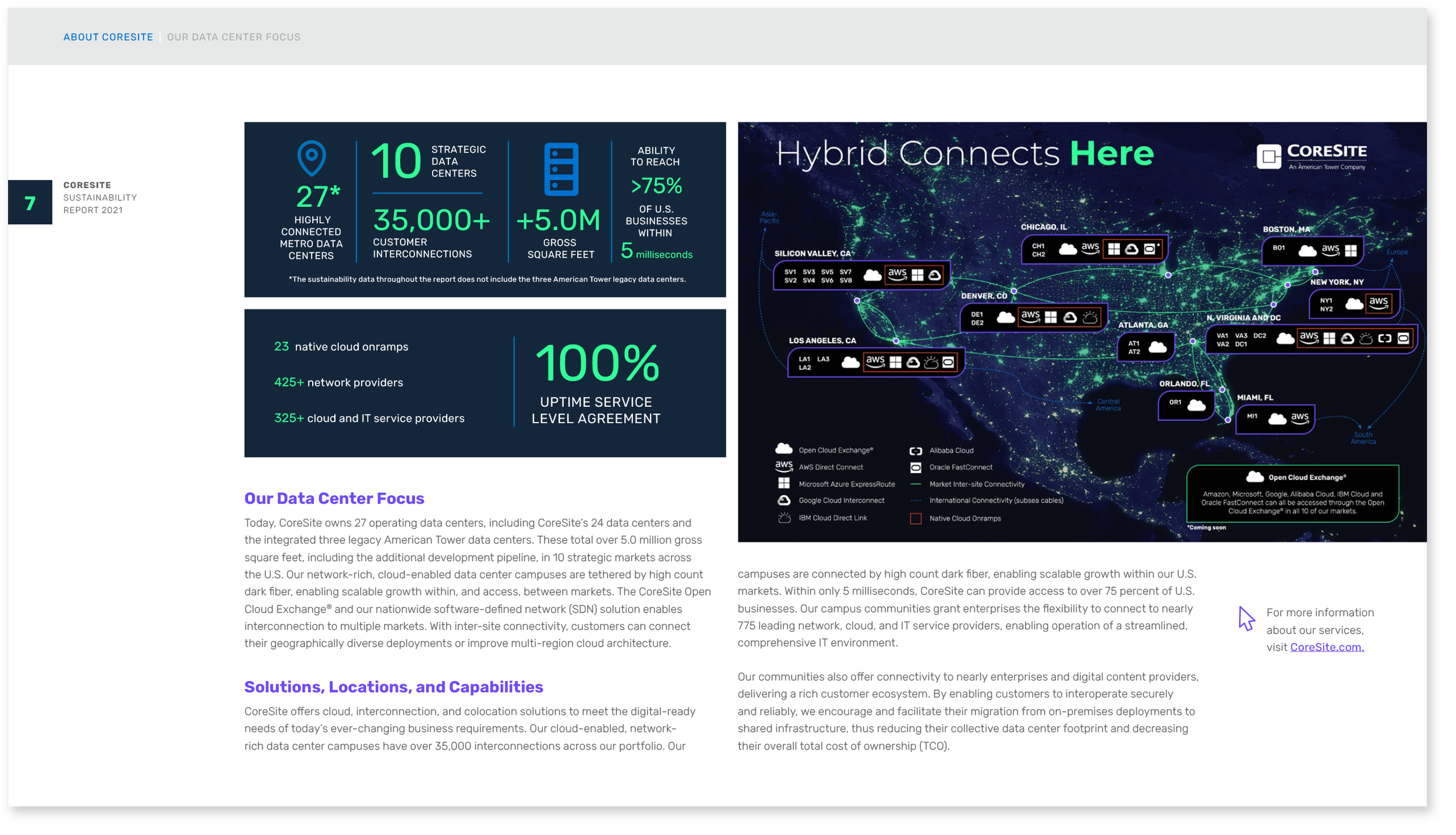Screen dimensions: 1456x835
Task: Click the 'DENVER, CO' map label
Action: point(984,295)
